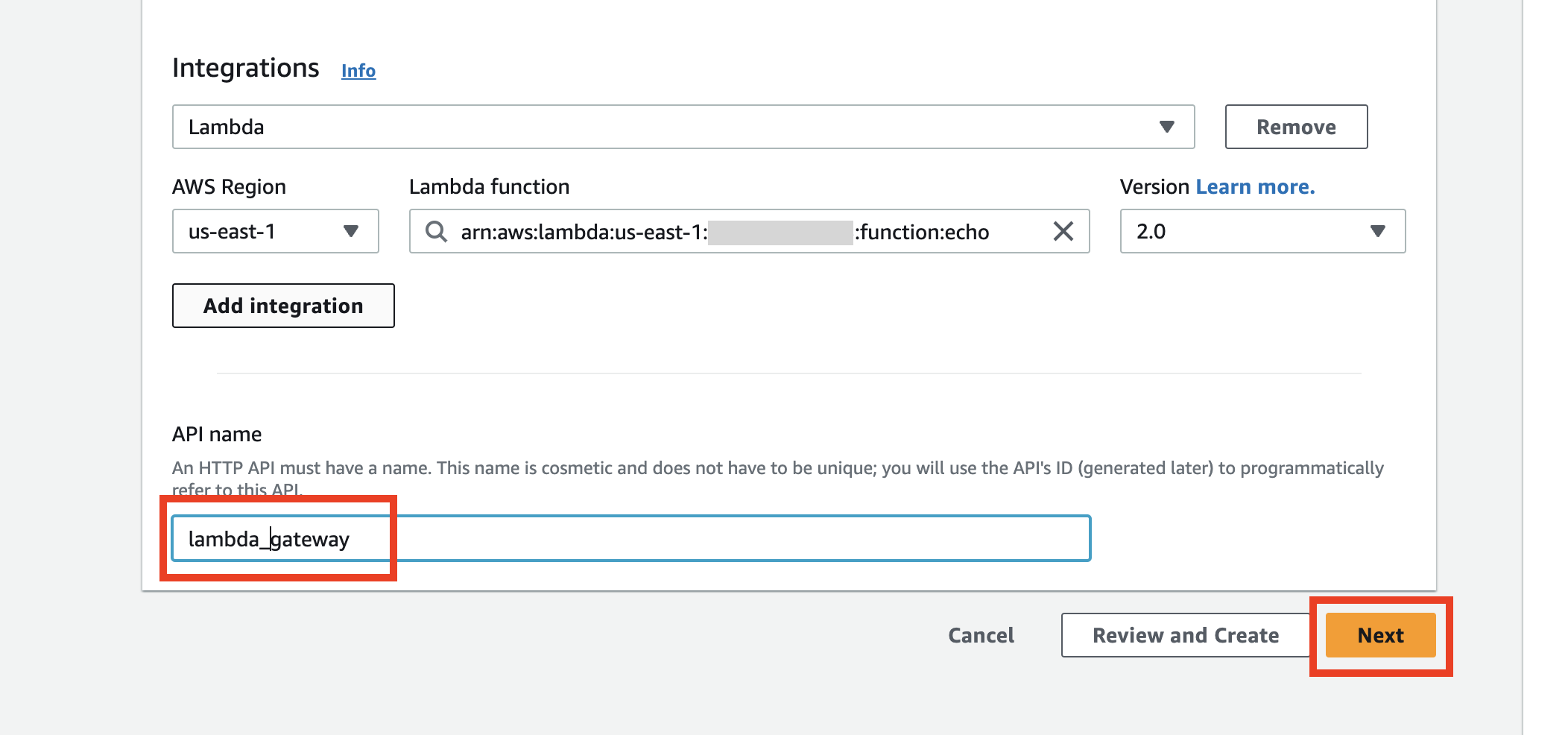The width and height of the screenshot is (1568, 735).
Task: Click the search magnifier icon in Lambda function box
Action: (437, 232)
